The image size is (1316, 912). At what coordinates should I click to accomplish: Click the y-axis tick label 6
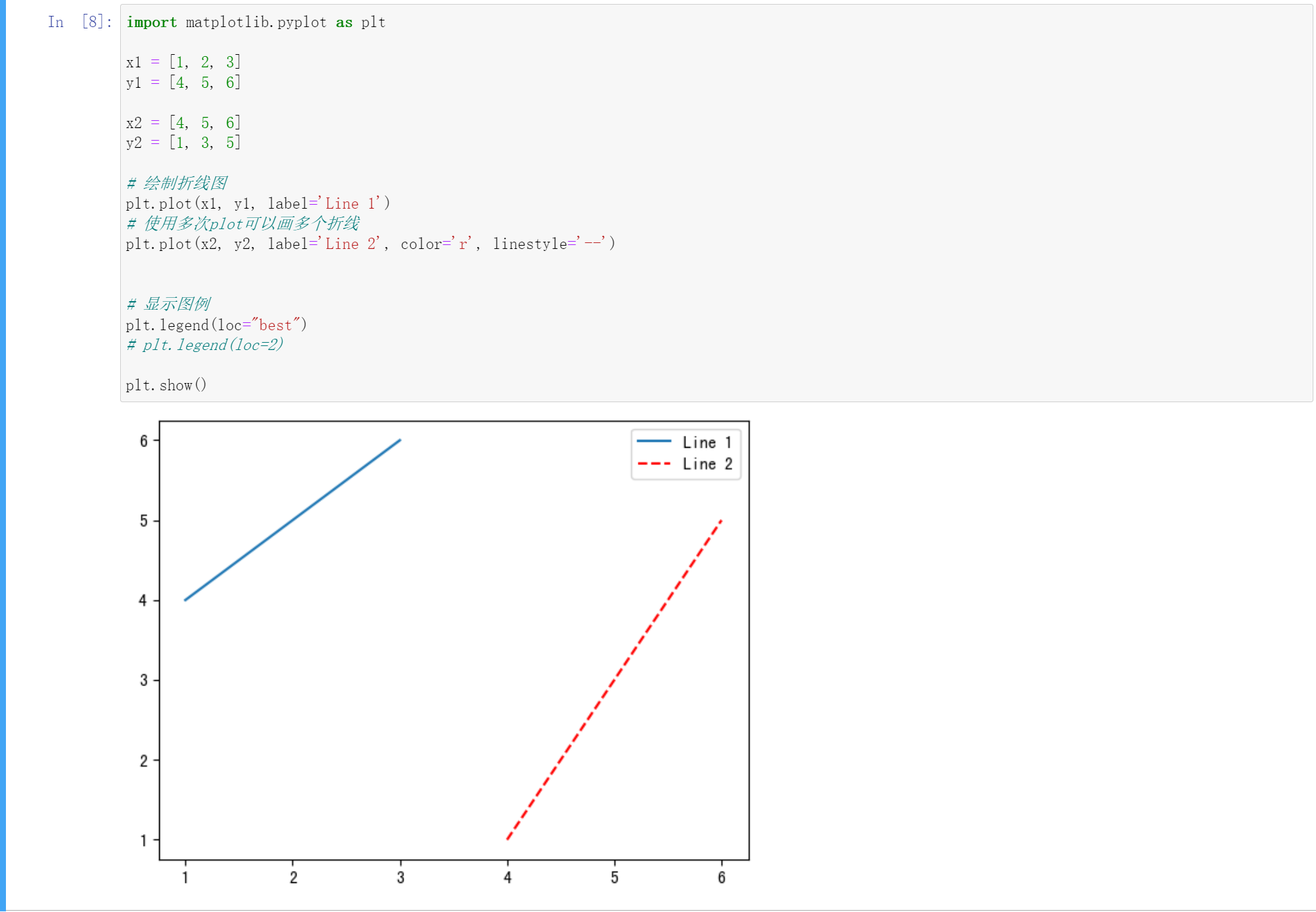pyautogui.click(x=143, y=441)
